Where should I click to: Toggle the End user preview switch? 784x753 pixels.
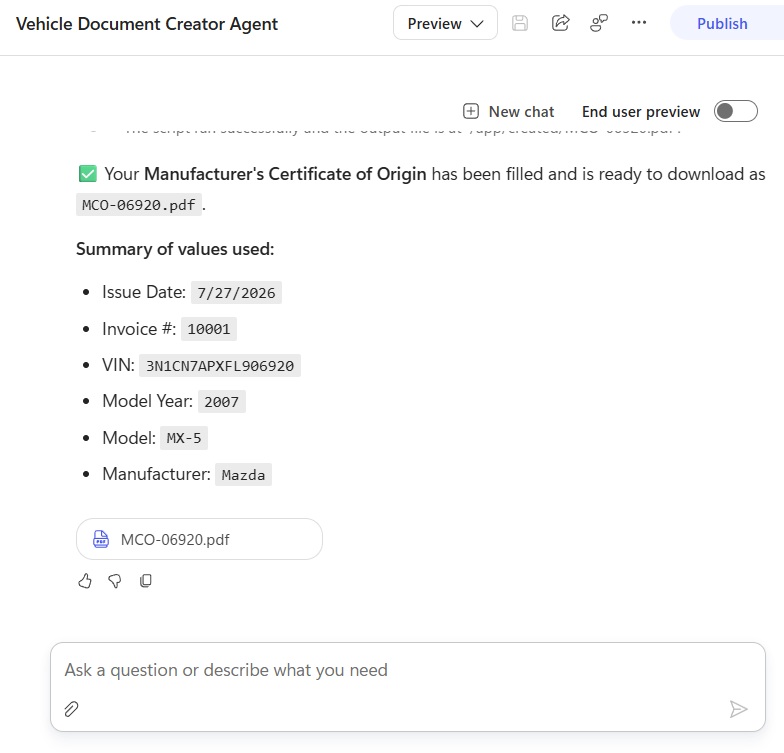click(736, 111)
